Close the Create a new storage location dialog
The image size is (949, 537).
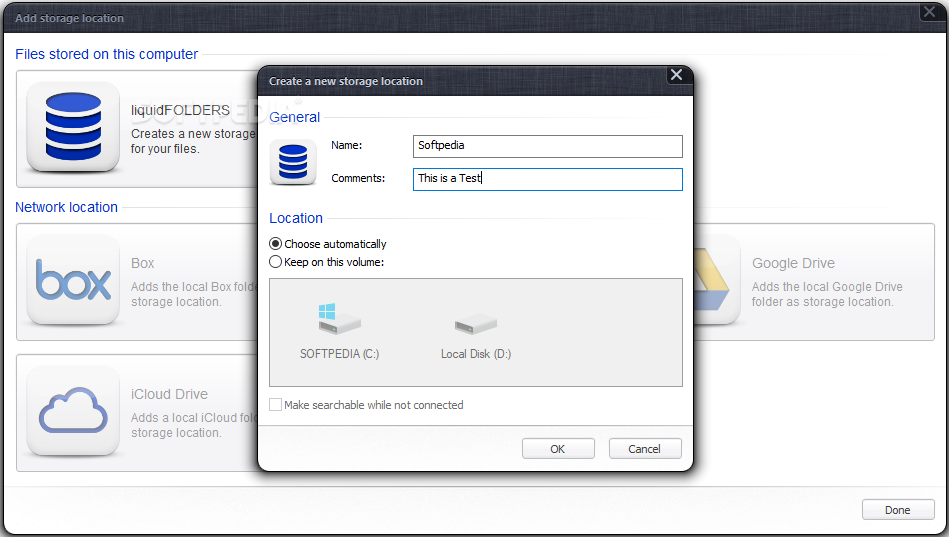point(677,74)
